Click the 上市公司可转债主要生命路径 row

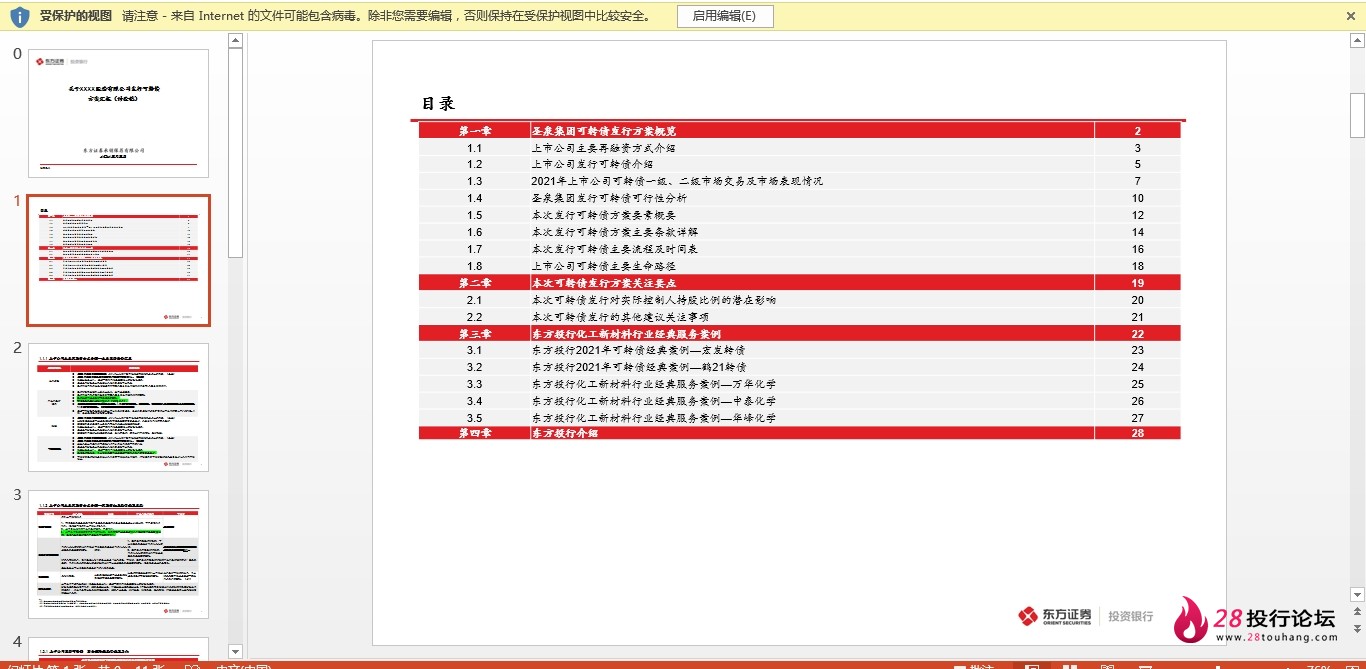pyautogui.click(x=800, y=266)
